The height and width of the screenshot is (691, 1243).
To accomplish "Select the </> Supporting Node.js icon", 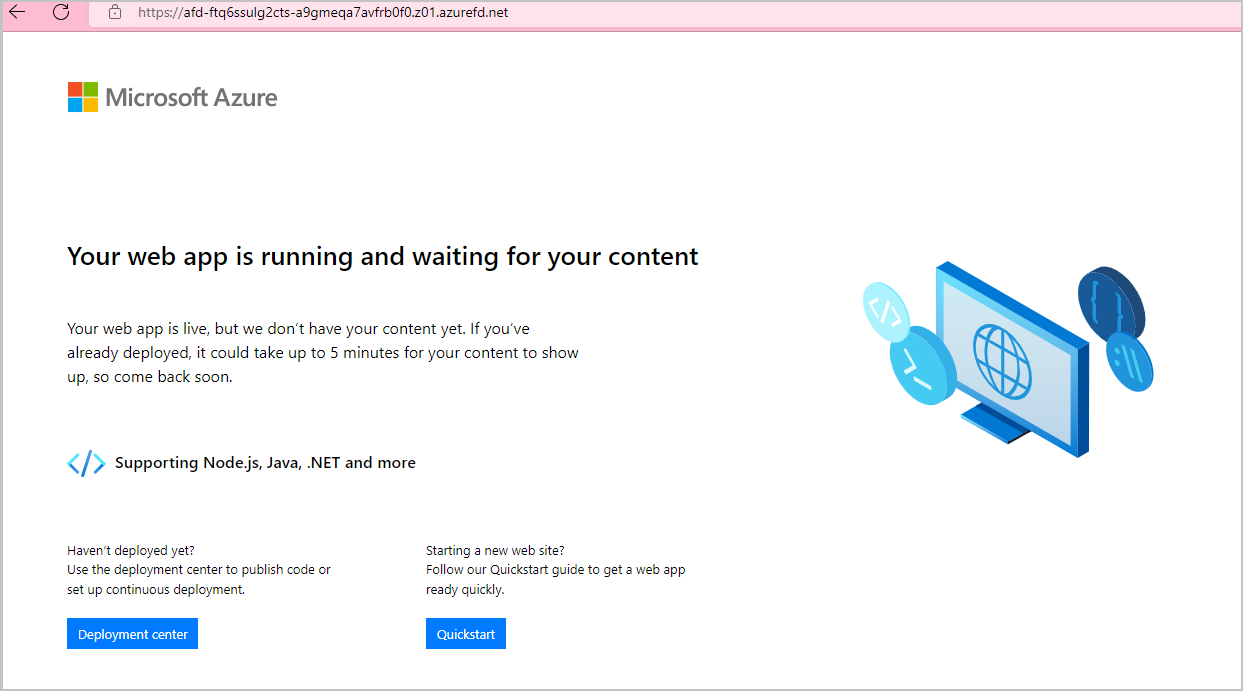I will [86, 462].
